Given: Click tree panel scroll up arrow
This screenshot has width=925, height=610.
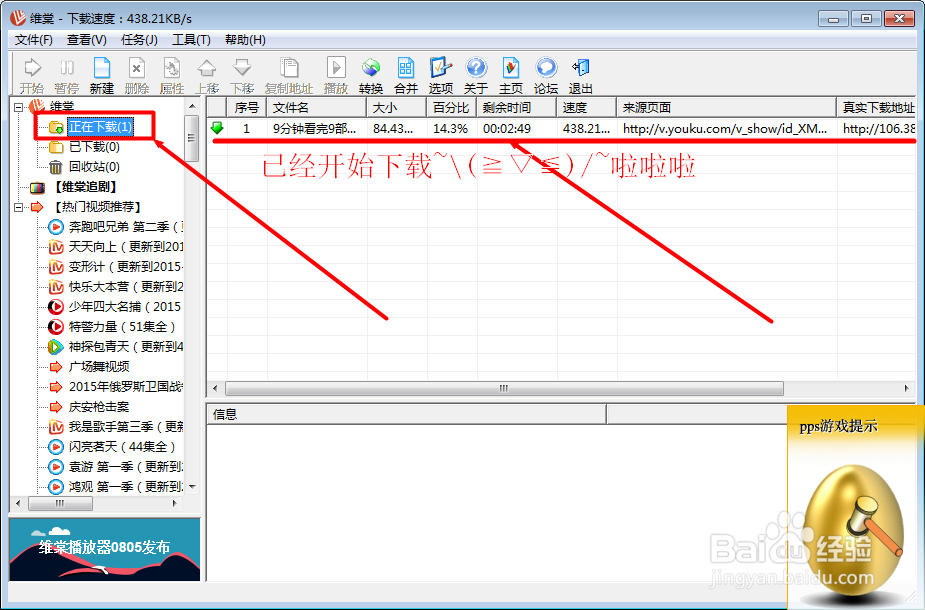Looking at the screenshot, I should pos(192,107).
